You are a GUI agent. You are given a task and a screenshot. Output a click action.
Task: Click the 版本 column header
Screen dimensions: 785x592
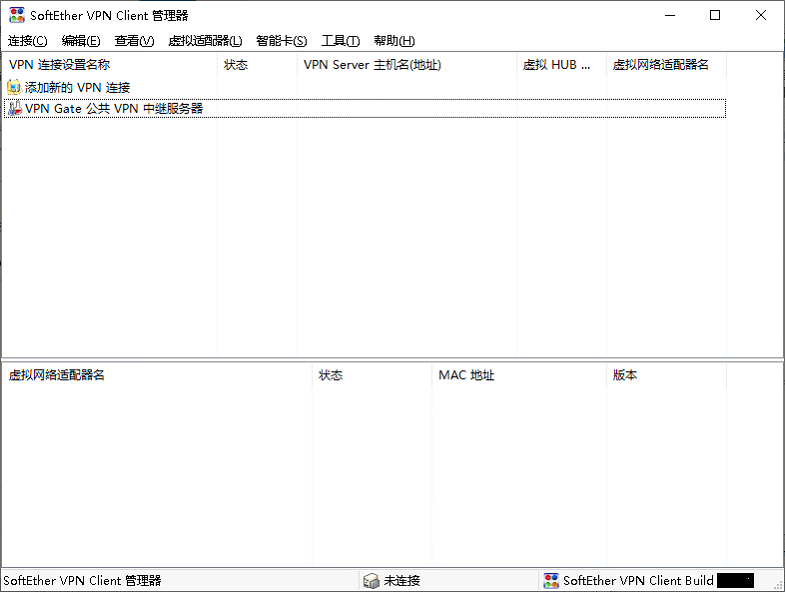pos(666,375)
